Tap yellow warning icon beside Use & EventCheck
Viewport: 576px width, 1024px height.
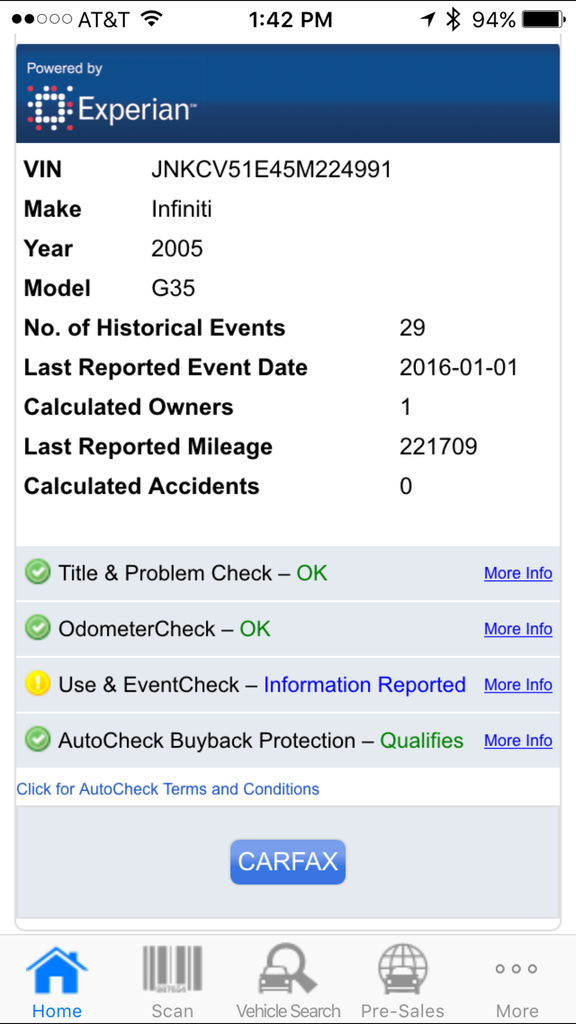tap(37, 684)
